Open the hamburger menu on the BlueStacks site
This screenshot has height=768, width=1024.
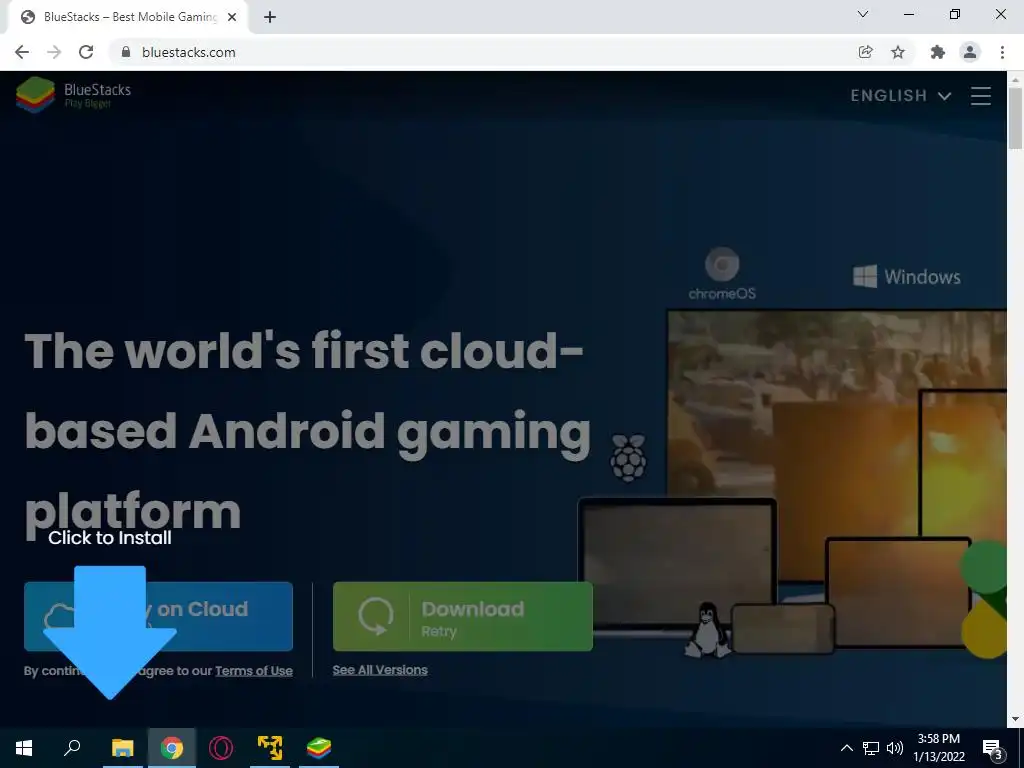click(980, 96)
